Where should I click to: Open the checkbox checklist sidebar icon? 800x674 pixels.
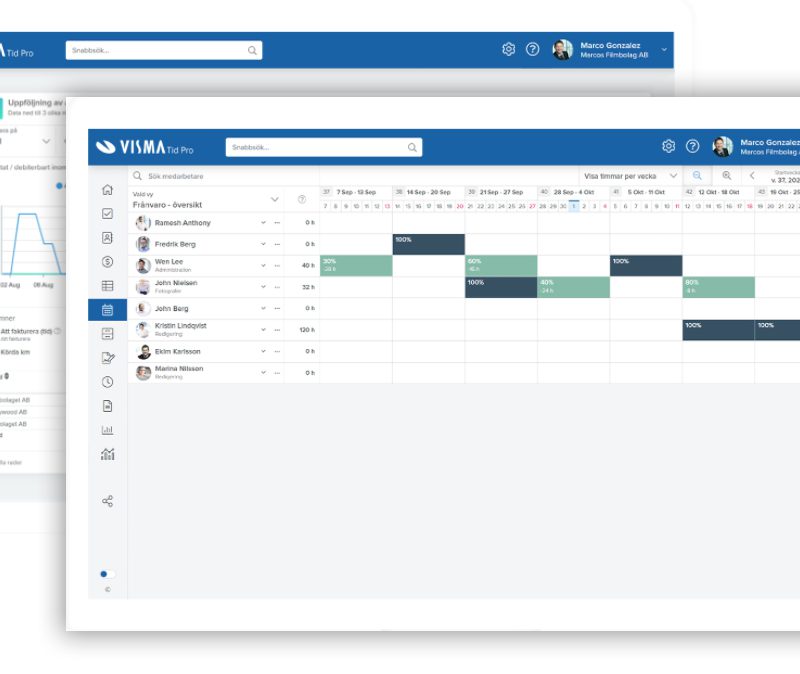point(107,214)
